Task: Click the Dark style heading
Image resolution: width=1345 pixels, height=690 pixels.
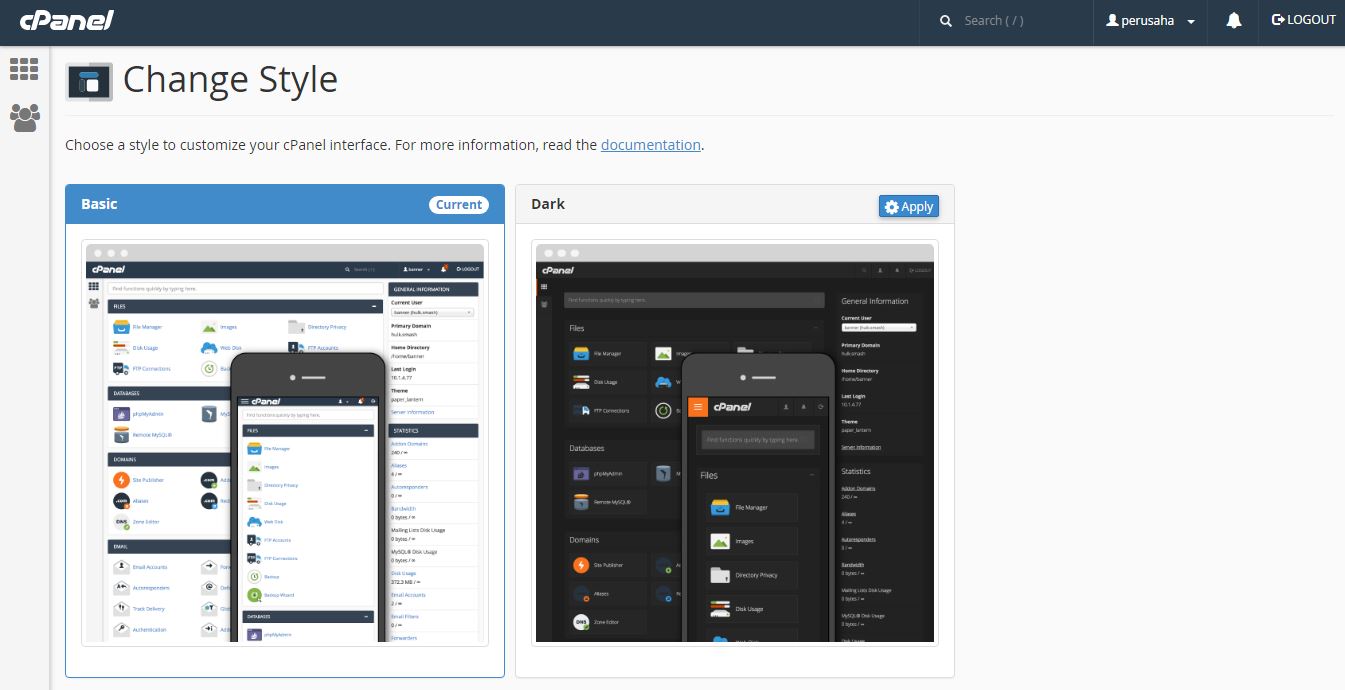Action: coord(548,204)
